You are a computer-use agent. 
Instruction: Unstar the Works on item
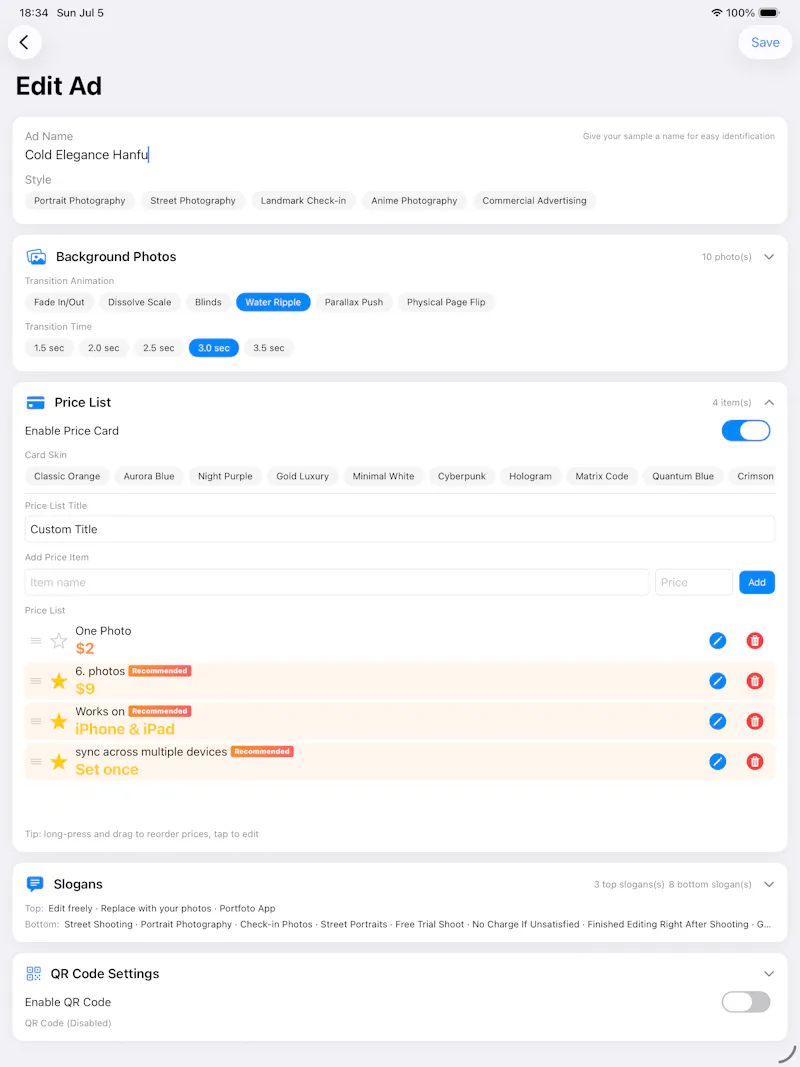[59, 721]
